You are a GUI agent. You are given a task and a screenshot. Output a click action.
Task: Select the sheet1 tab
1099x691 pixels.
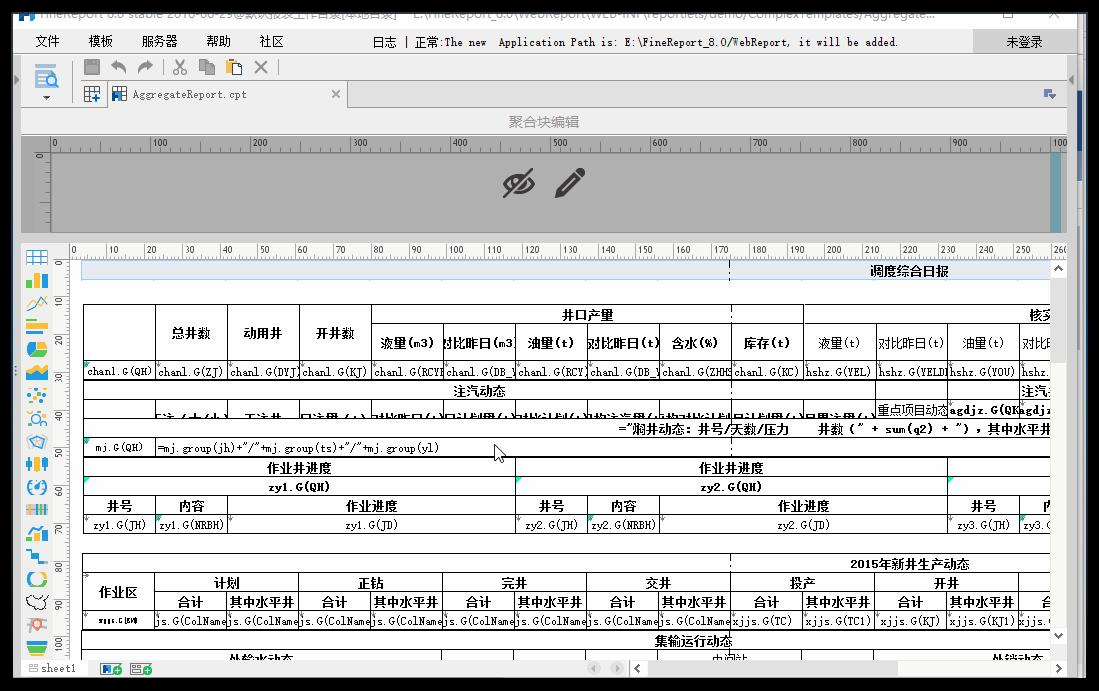pos(52,669)
